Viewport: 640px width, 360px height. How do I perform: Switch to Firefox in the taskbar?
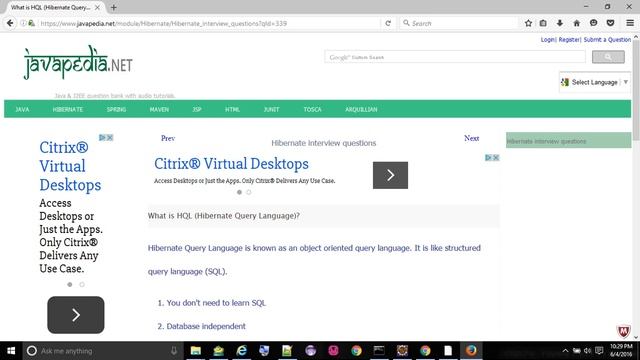pyautogui.click(x=471, y=351)
